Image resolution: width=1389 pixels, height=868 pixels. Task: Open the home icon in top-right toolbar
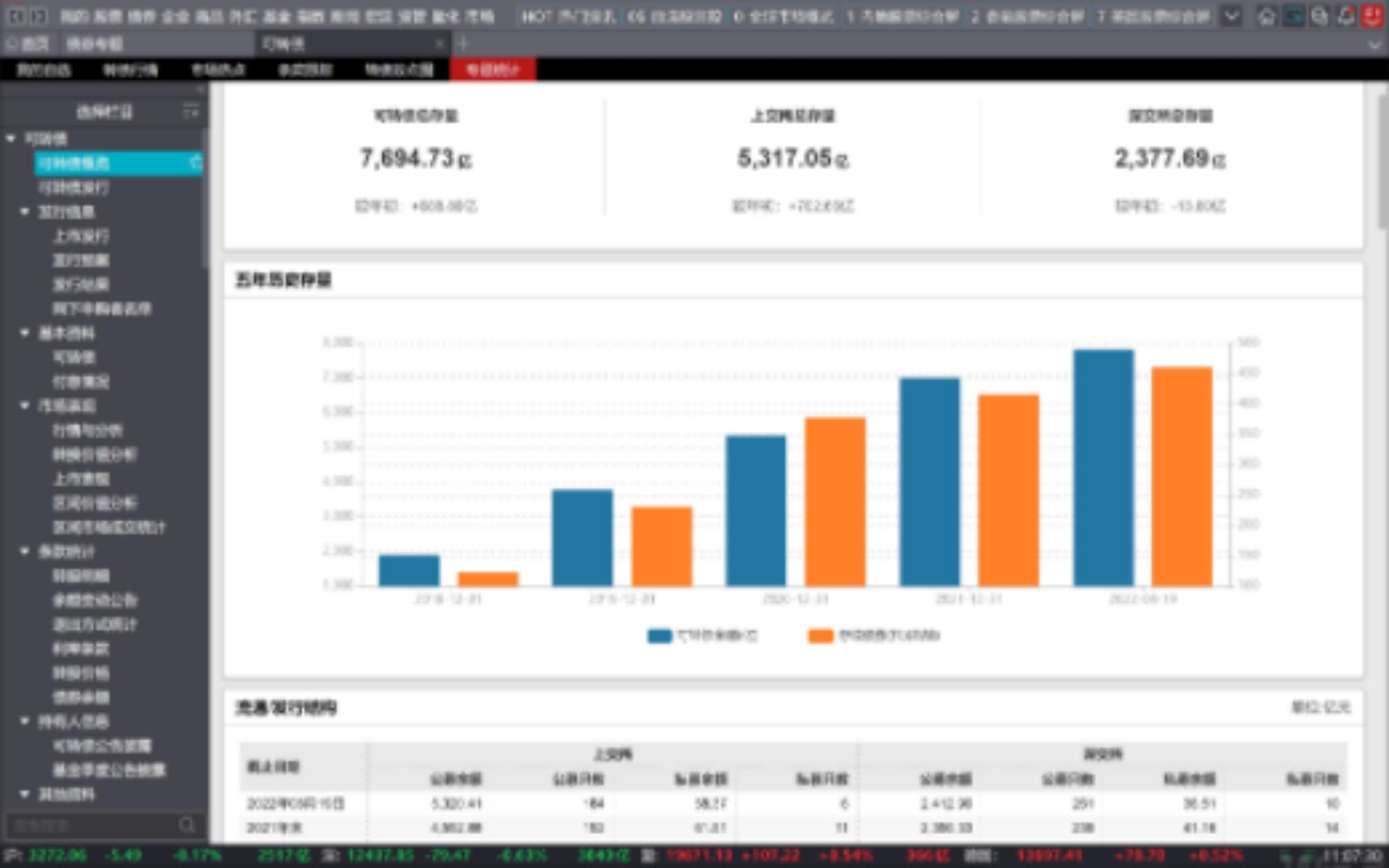1267,16
